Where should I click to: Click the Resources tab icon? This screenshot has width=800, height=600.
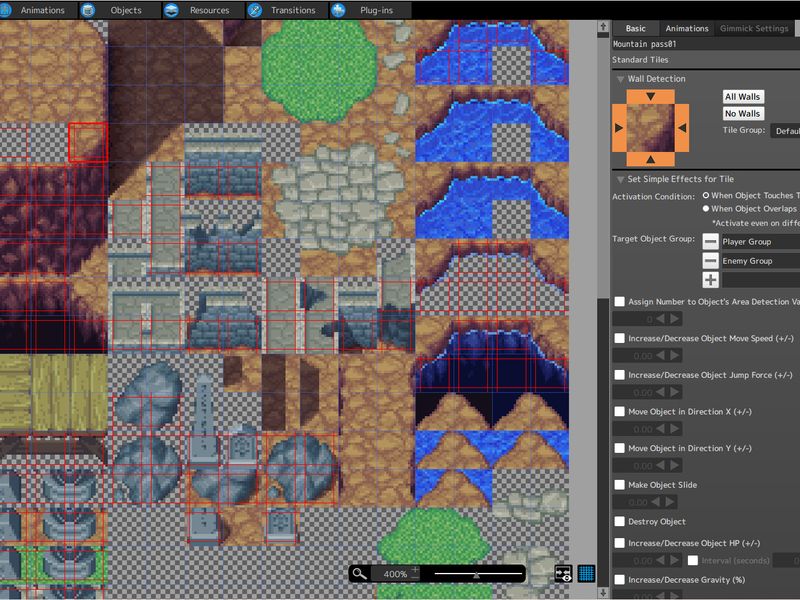(172, 10)
